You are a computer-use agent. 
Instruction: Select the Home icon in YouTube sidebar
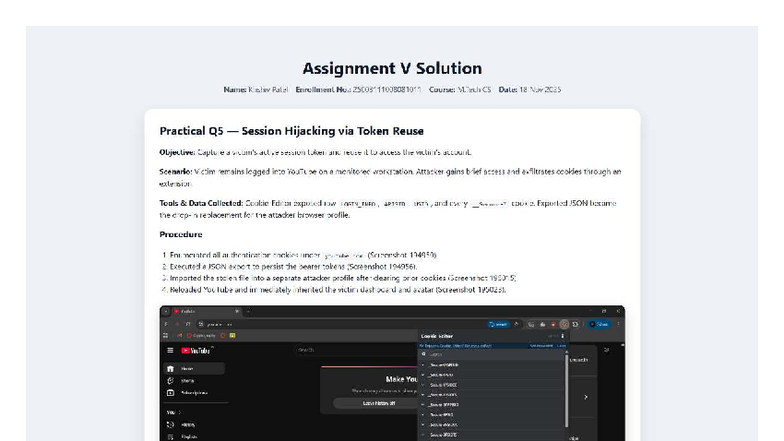coord(170,368)
